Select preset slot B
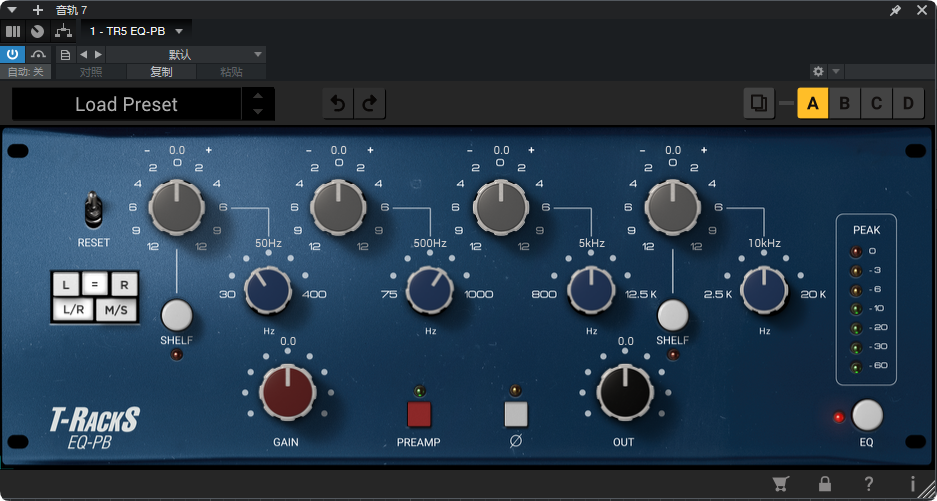The height and width of the screenshot is (501, 937). 844,103
